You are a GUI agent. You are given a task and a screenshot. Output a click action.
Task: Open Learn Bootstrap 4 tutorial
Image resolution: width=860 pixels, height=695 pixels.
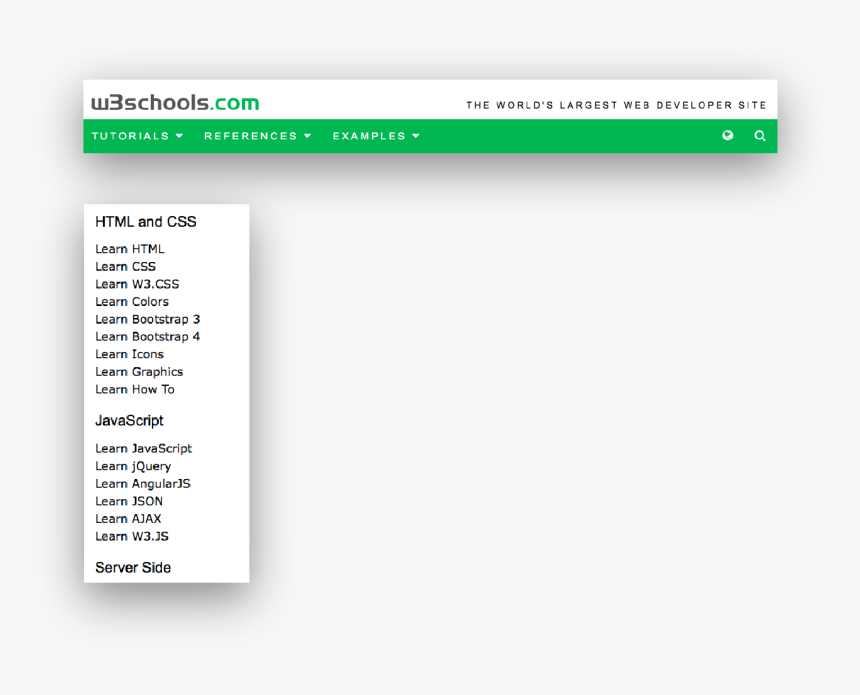(148, 337)
